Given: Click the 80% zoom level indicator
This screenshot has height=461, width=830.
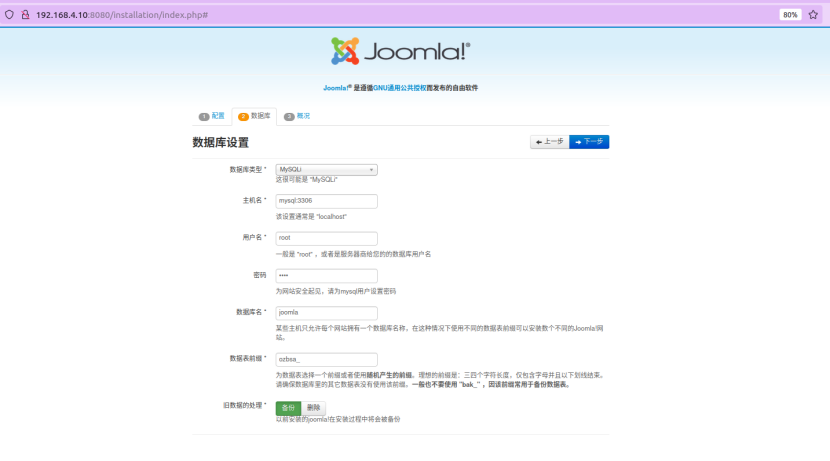Looking at the screenshot, I should click(x=790, y=15).
